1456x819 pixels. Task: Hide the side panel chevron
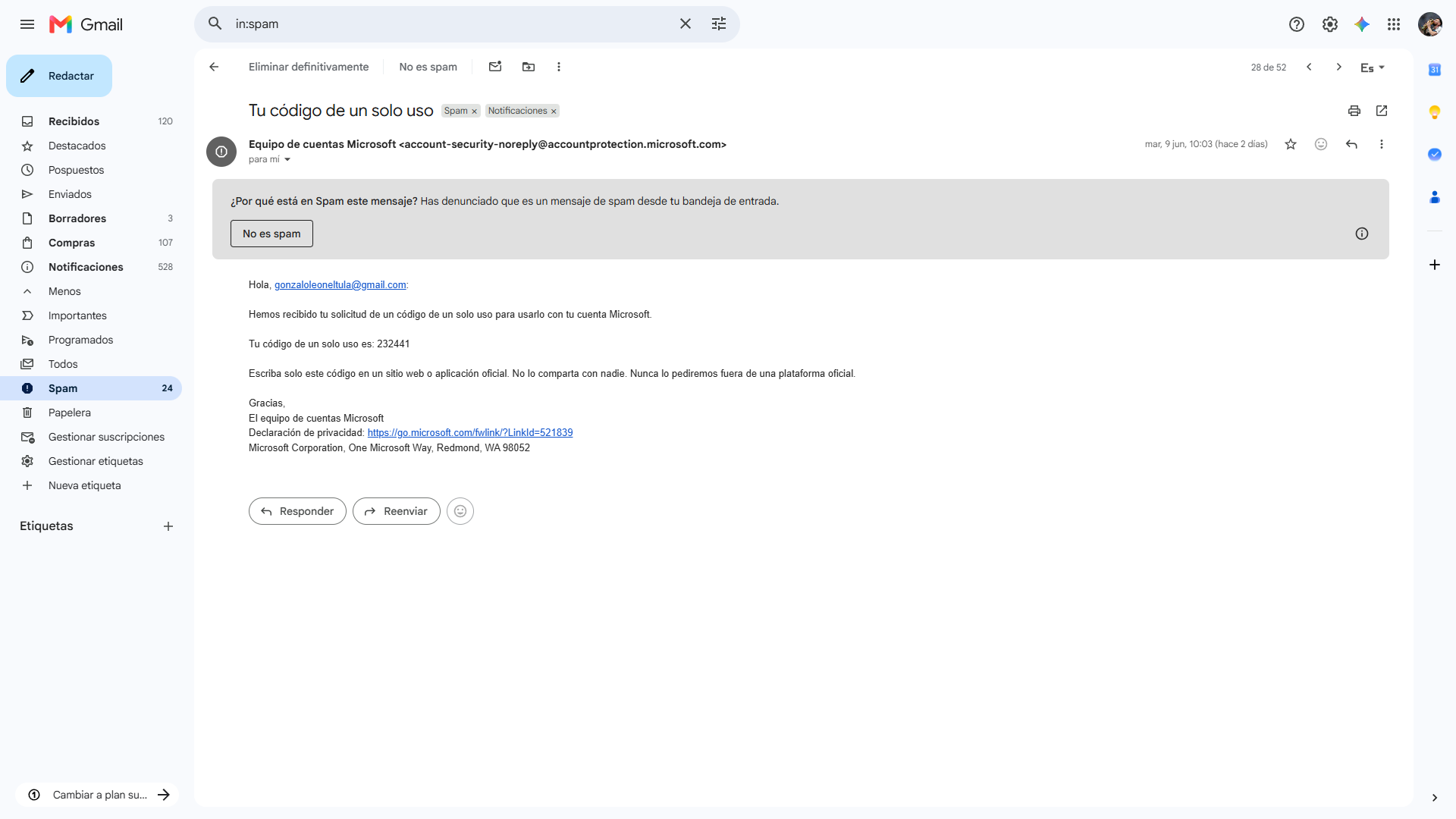click(1435, 798)
